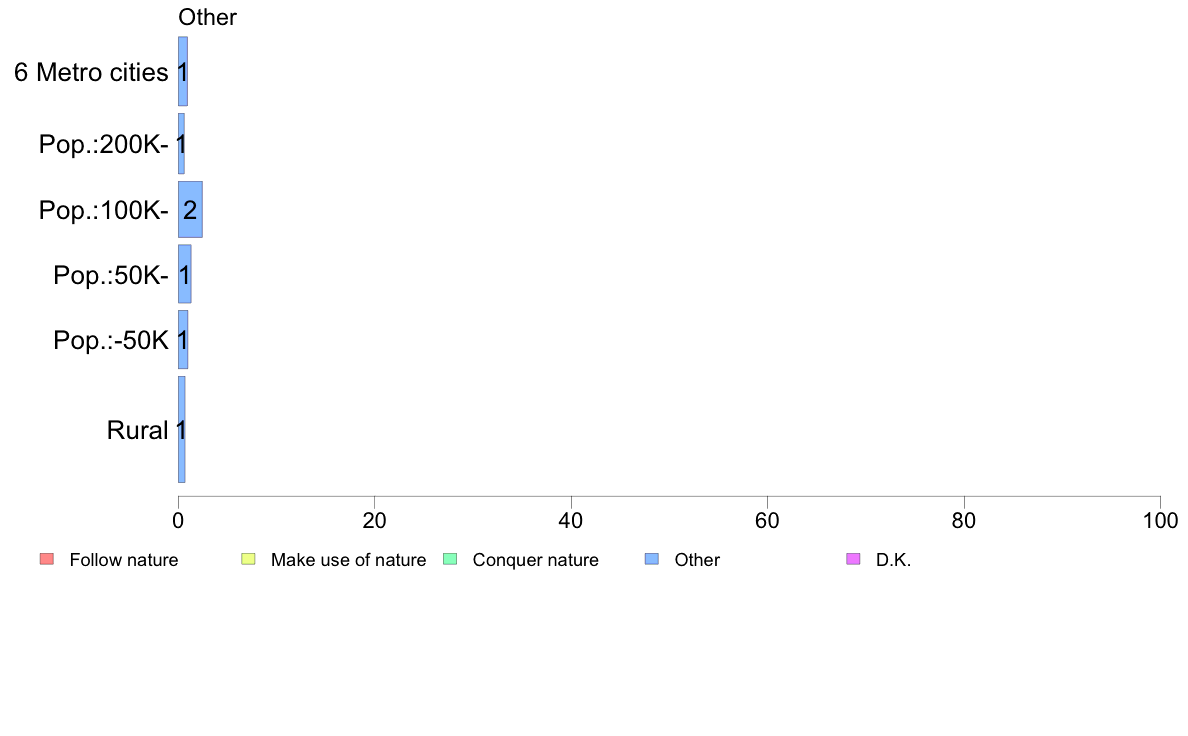Screen dimensions: 1188x736
Task: Click the yellow Make use of nature swatch
Action: coord(249,559)
